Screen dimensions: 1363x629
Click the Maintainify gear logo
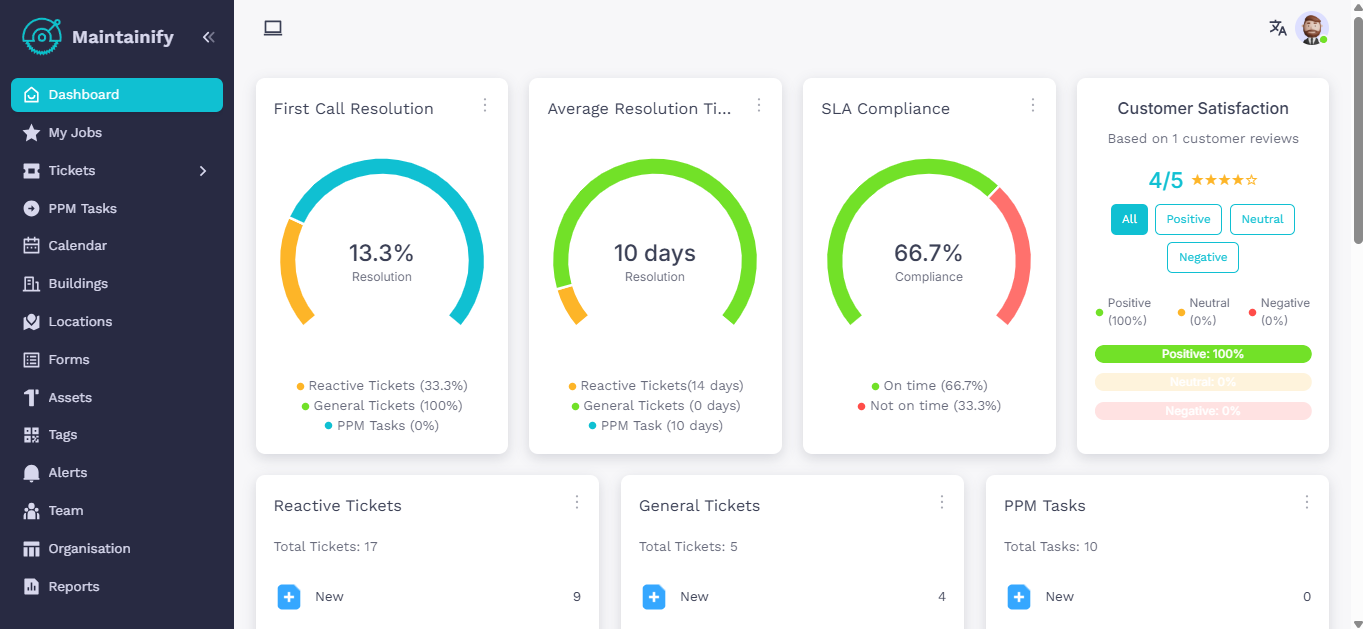[41, 37]
